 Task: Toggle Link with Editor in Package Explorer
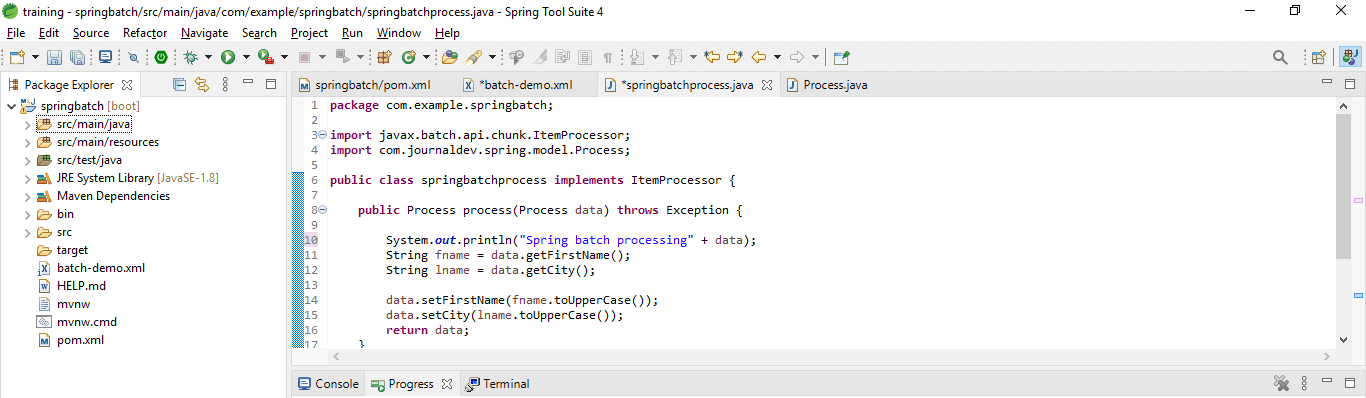(202, 84)
